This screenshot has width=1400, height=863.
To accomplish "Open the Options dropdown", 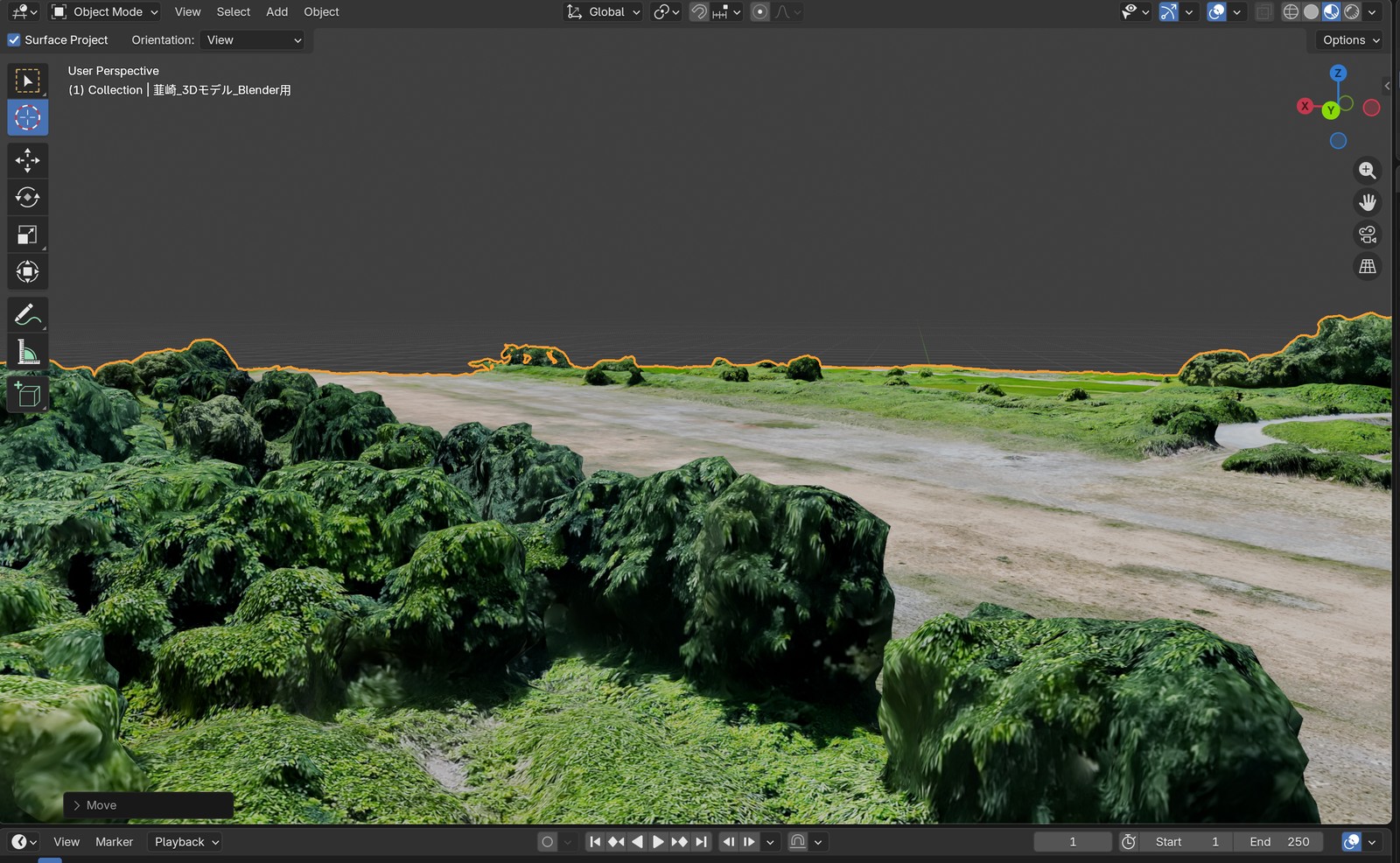I will click(1351, 40).
